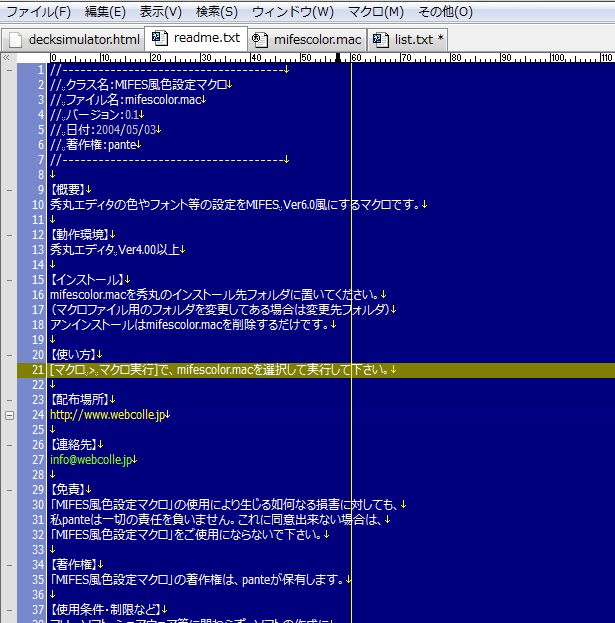Image resolution: width=615 pixels, height=623 pixels.
Task: Click the readme.txt tab file icon
Action: 160,38
